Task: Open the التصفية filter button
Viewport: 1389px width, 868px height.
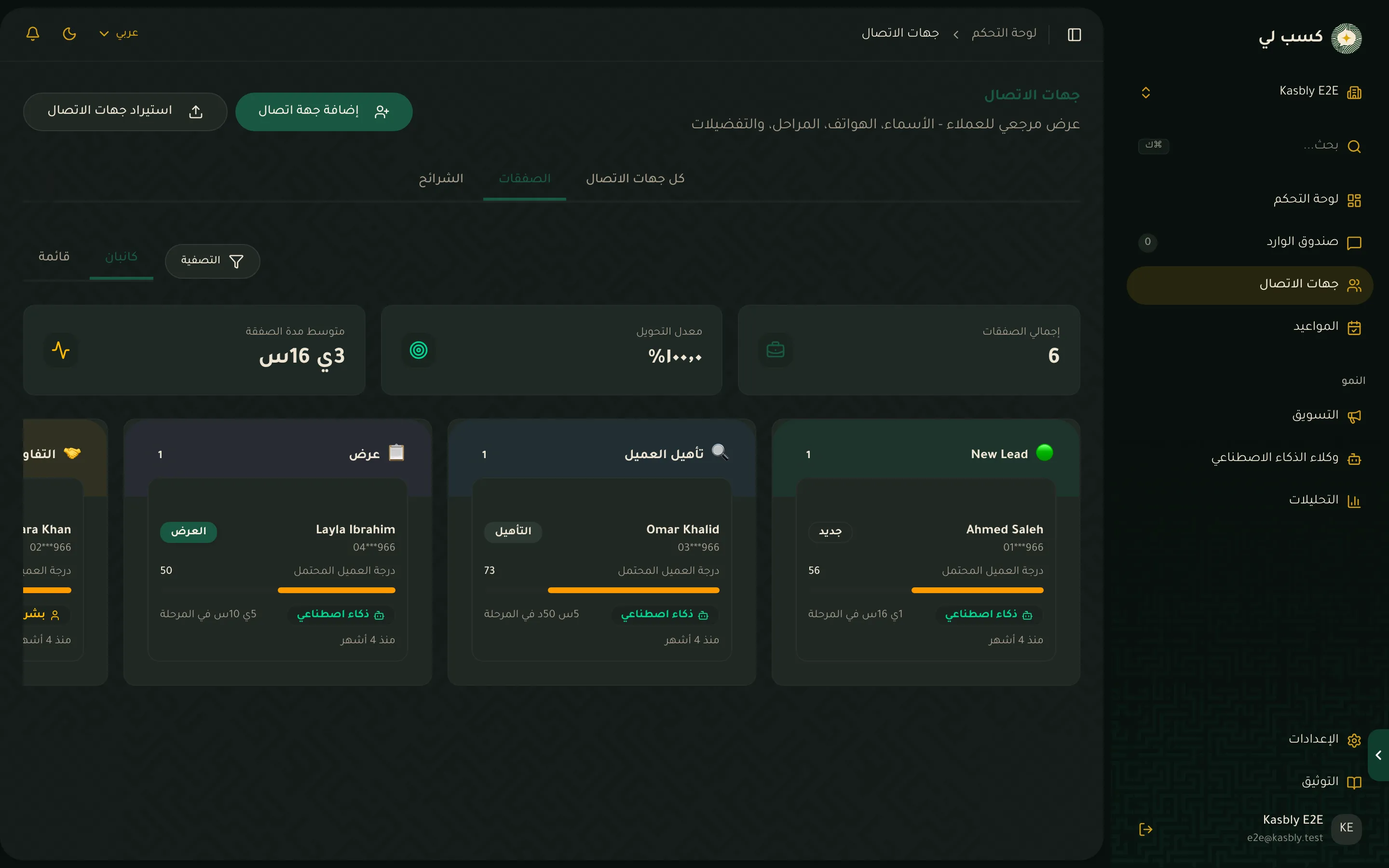Action: point(212,261)
